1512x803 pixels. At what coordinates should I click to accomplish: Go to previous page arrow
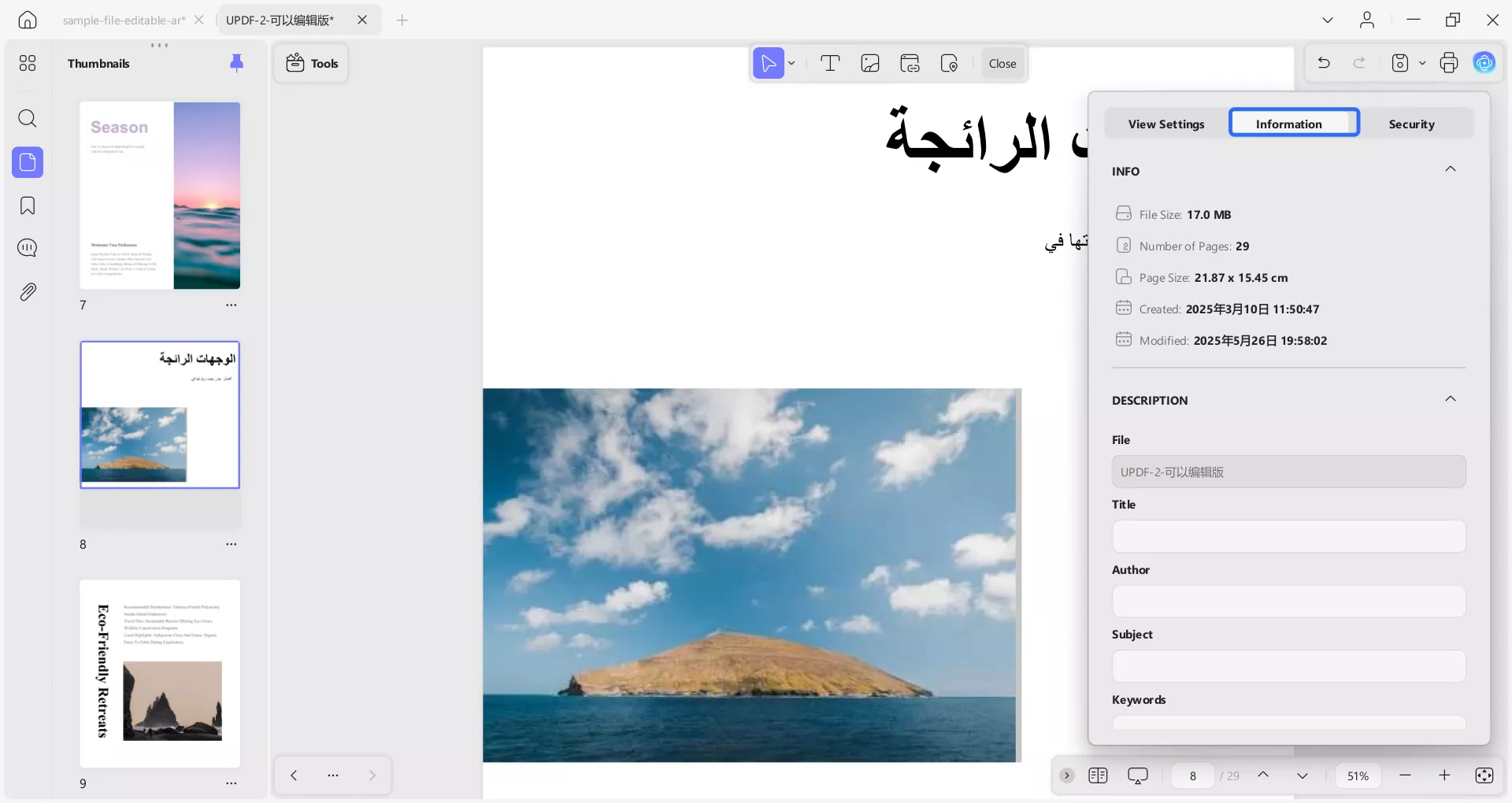pyautogui.click(x=1263, y=775)
